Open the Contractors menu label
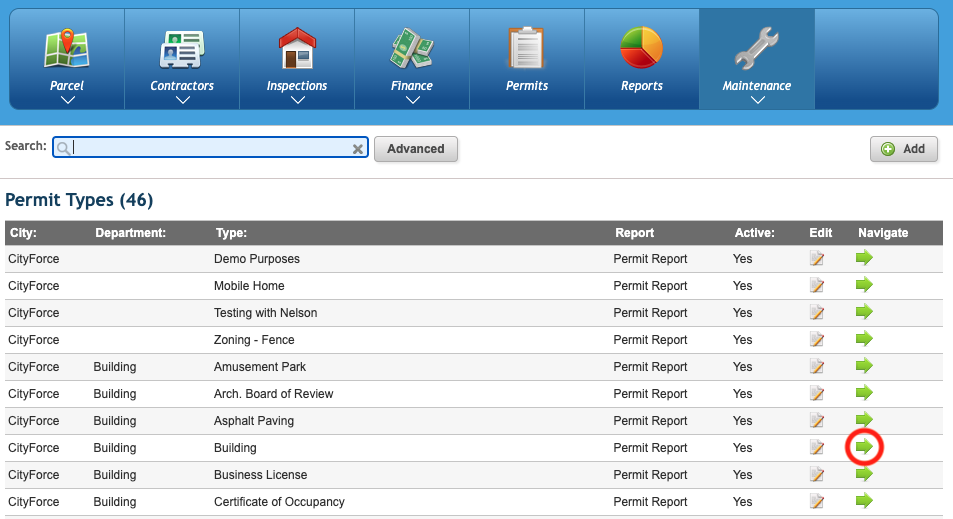The height and width of the screenshot is (519, 953). coord(182,86)
